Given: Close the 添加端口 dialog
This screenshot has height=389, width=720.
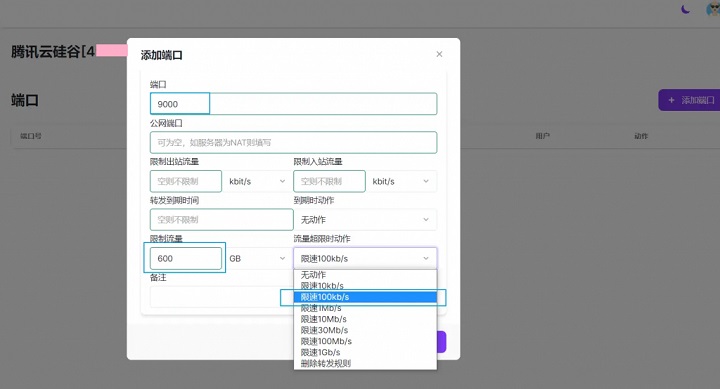Looking at the screenshot, I should (439, 54).
